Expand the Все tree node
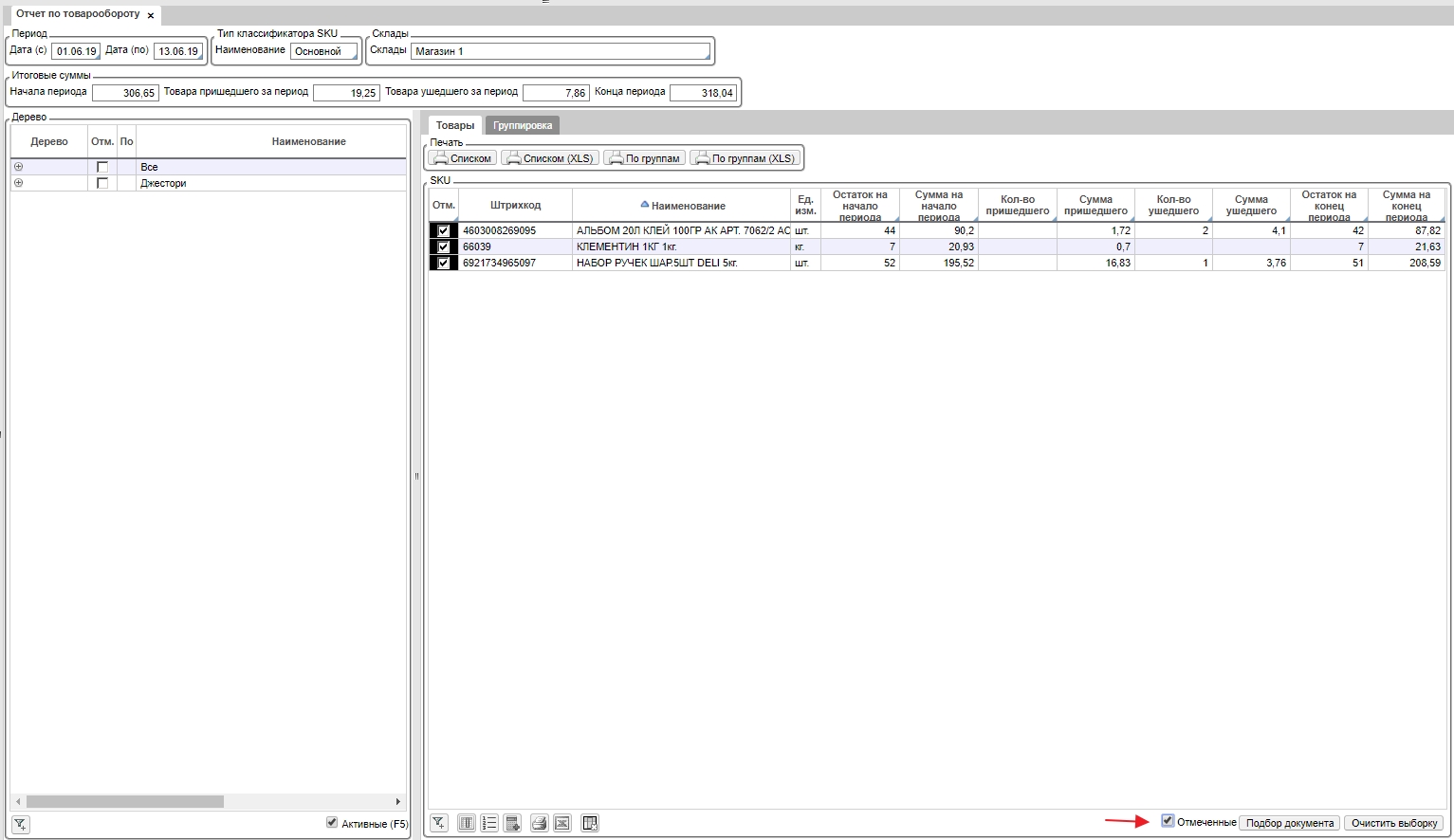 pyautogui.click(x=19, y=167)
